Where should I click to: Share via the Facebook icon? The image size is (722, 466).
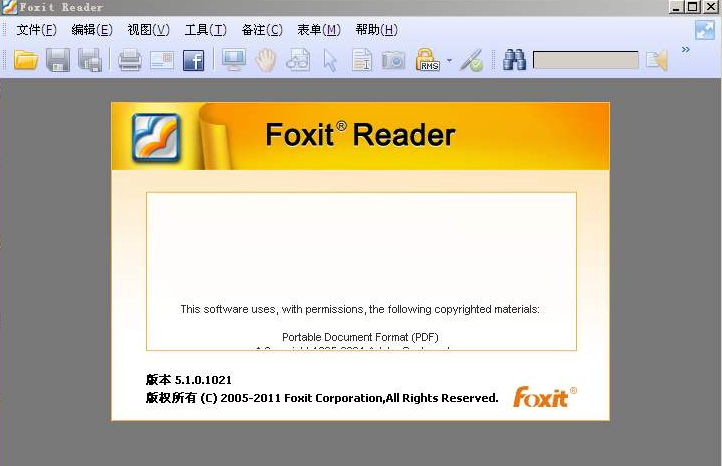click(193, 60)
